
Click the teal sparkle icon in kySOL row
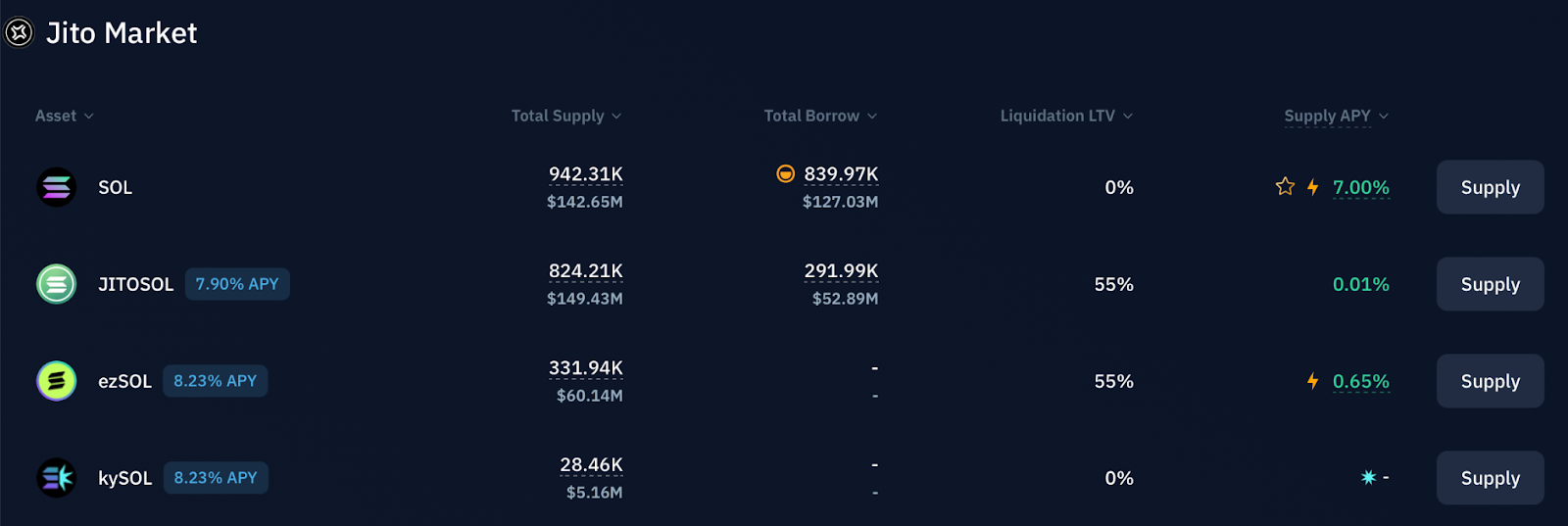(x=1368, y=477)
